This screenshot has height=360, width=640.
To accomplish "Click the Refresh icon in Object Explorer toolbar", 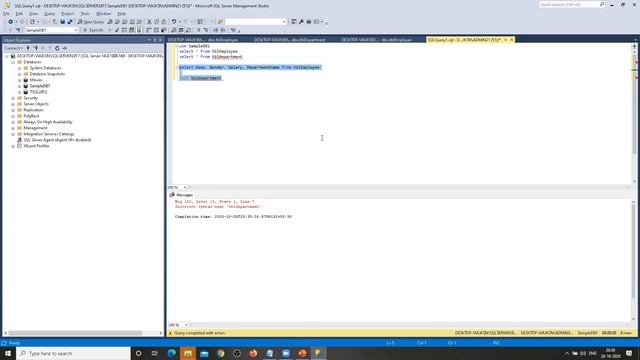I will click(57, 48).
